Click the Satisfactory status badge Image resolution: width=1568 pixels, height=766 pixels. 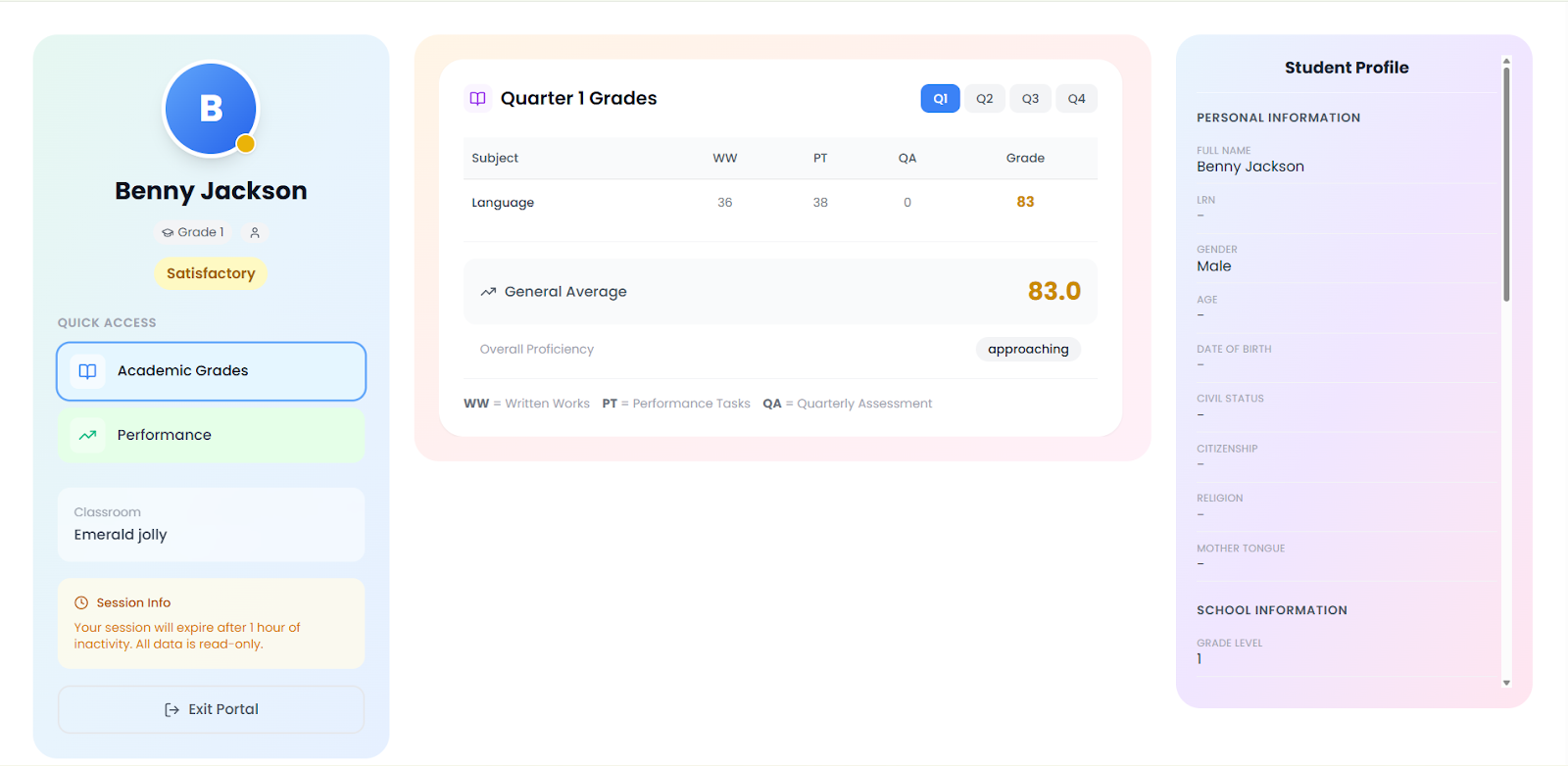tap(211, 273)
